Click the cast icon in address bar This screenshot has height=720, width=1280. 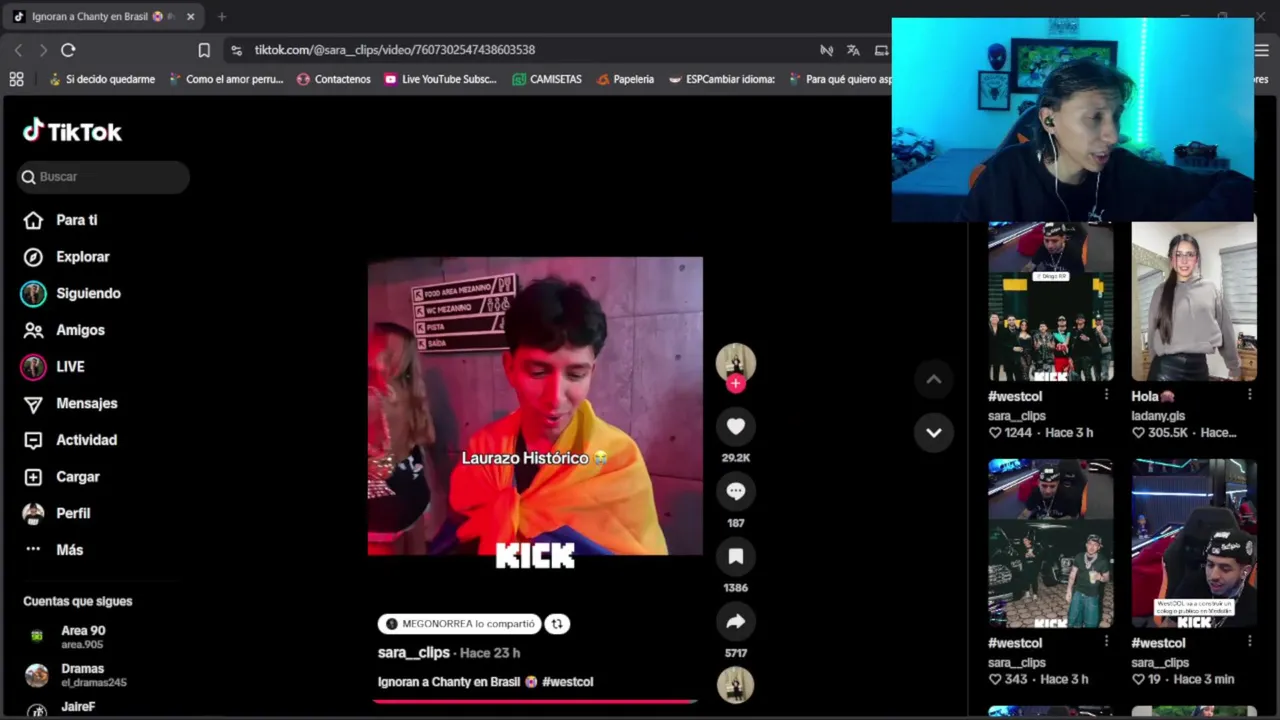881,50
